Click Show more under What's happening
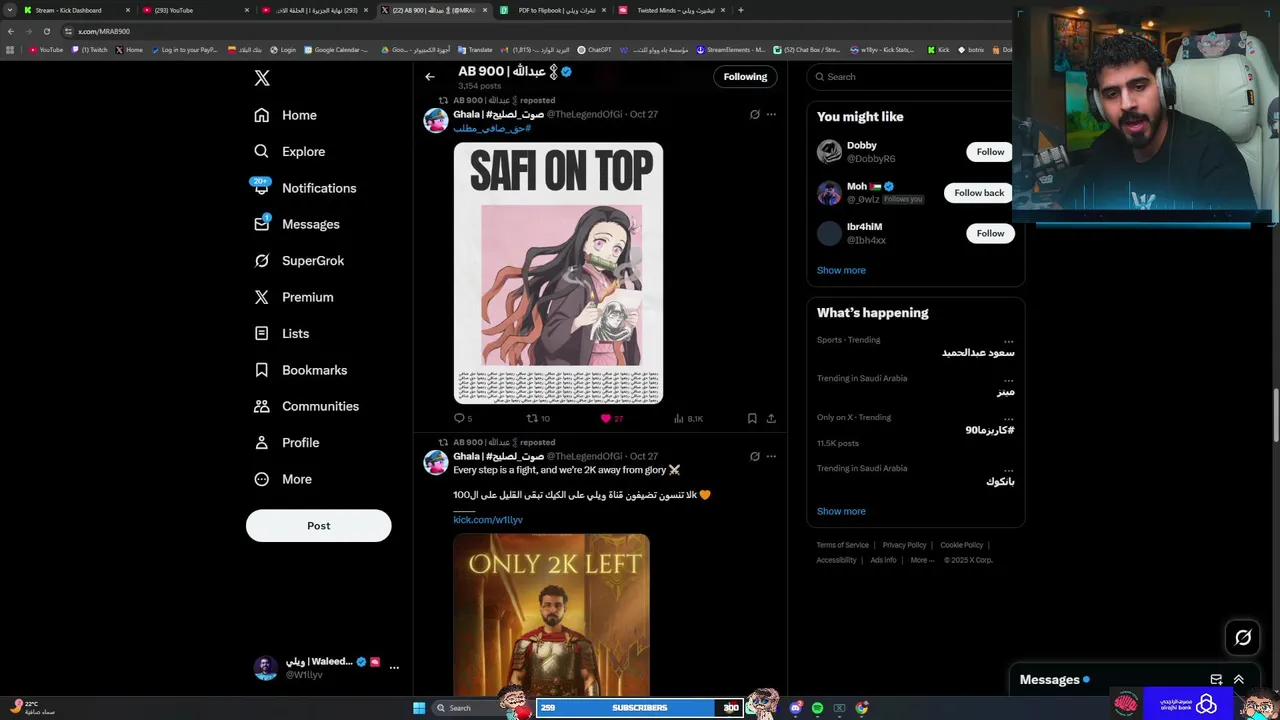The image size is (1280, 720). (x=841, y=511)
